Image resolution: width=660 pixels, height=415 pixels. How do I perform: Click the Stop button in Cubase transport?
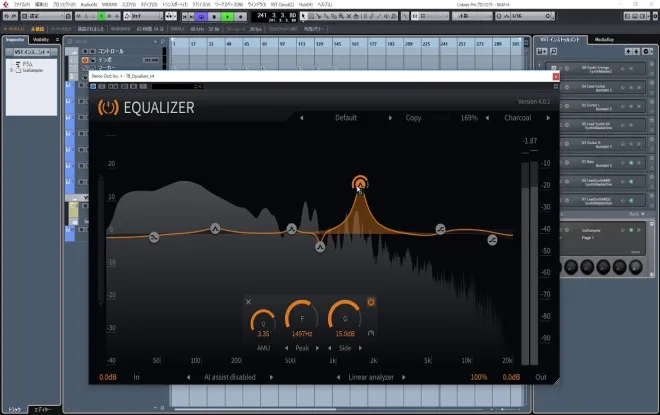click(214, 16)
